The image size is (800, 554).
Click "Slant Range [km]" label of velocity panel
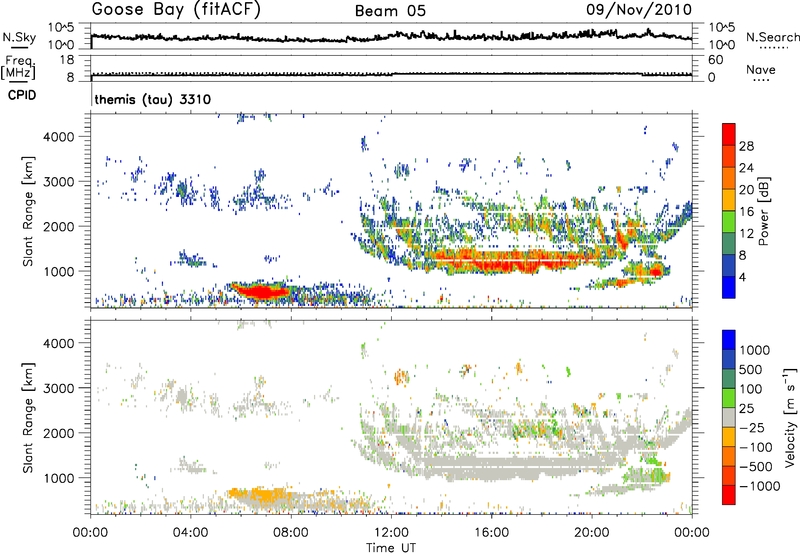pos(28,418)
